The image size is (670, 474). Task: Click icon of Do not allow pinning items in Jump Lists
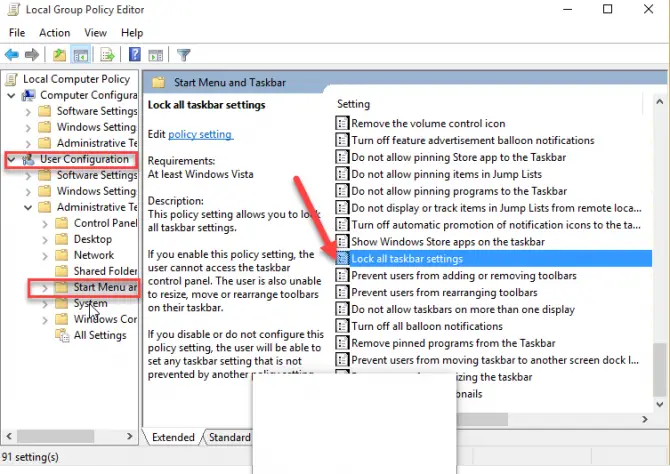(x=342, y=174)
